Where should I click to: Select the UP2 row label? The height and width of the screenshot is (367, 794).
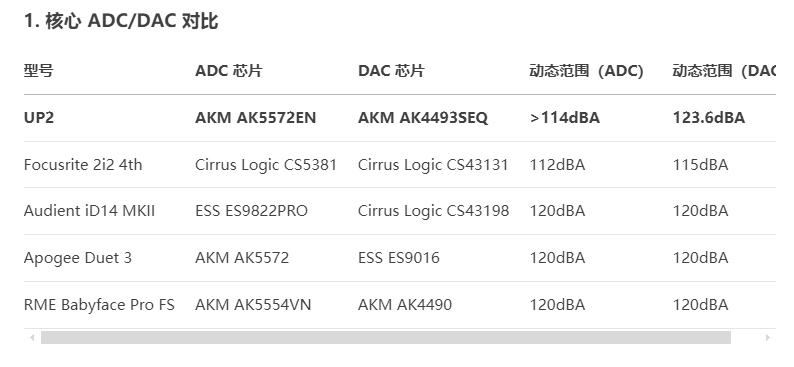39,118
